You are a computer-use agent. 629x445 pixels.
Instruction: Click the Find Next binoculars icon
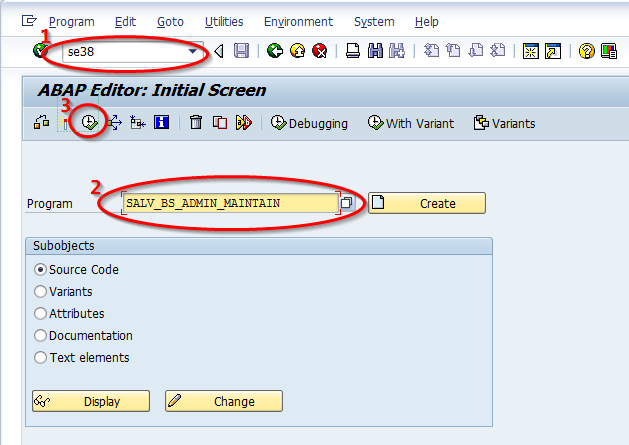pyautogui.click(x=397, y=51)
